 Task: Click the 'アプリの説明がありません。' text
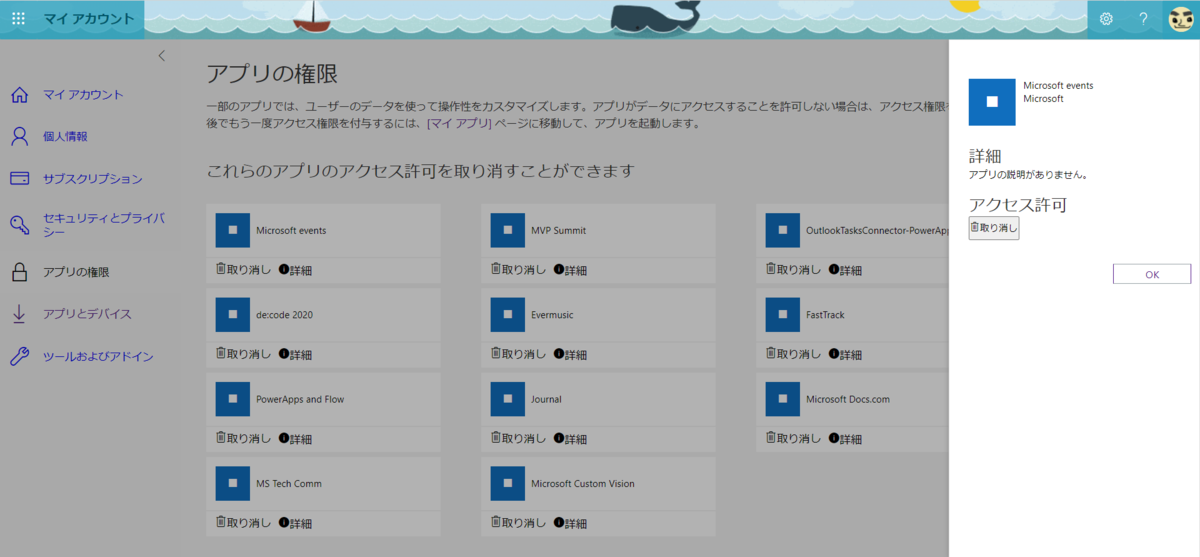(1028, 175)
